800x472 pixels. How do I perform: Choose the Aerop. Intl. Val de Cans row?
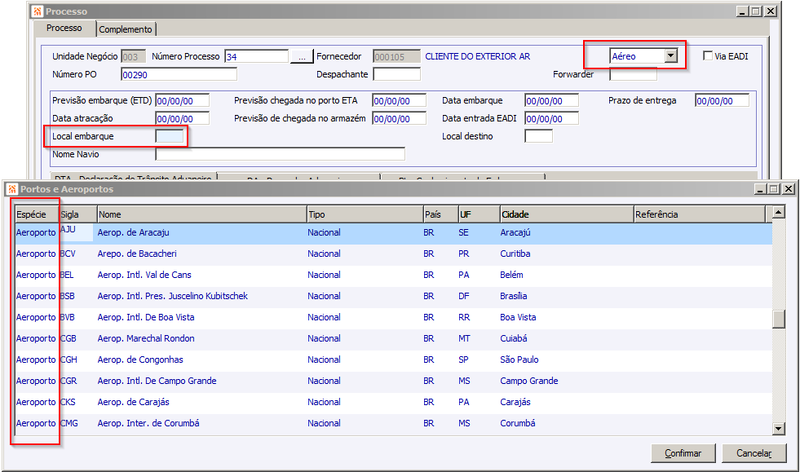click(x=393, y=275)
